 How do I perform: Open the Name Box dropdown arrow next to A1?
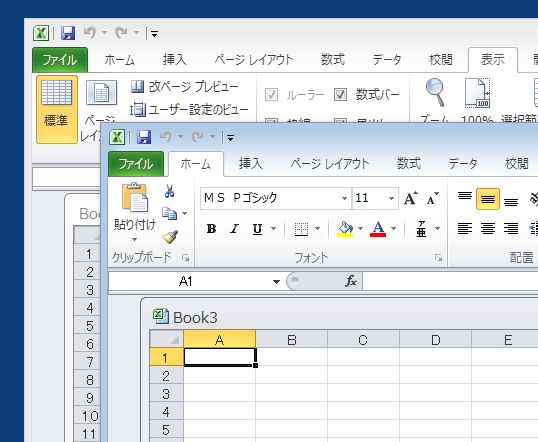click(276, 282)
